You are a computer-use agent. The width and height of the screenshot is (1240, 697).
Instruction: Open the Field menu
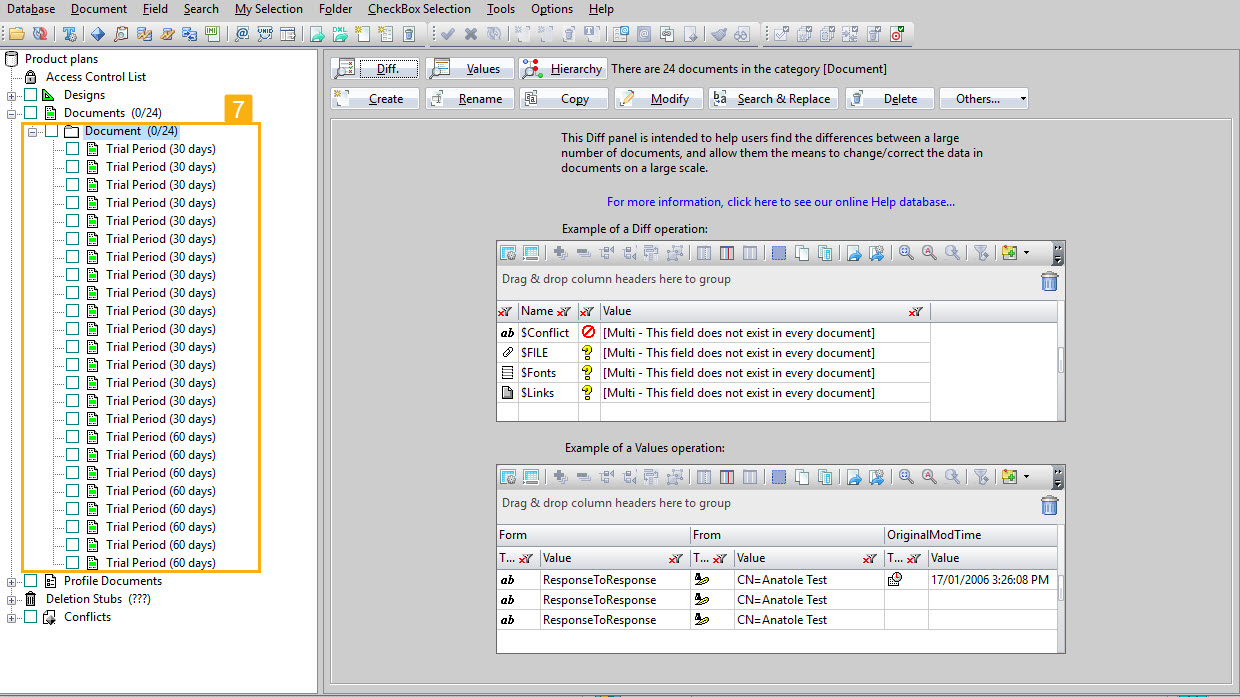click(155, 9)
